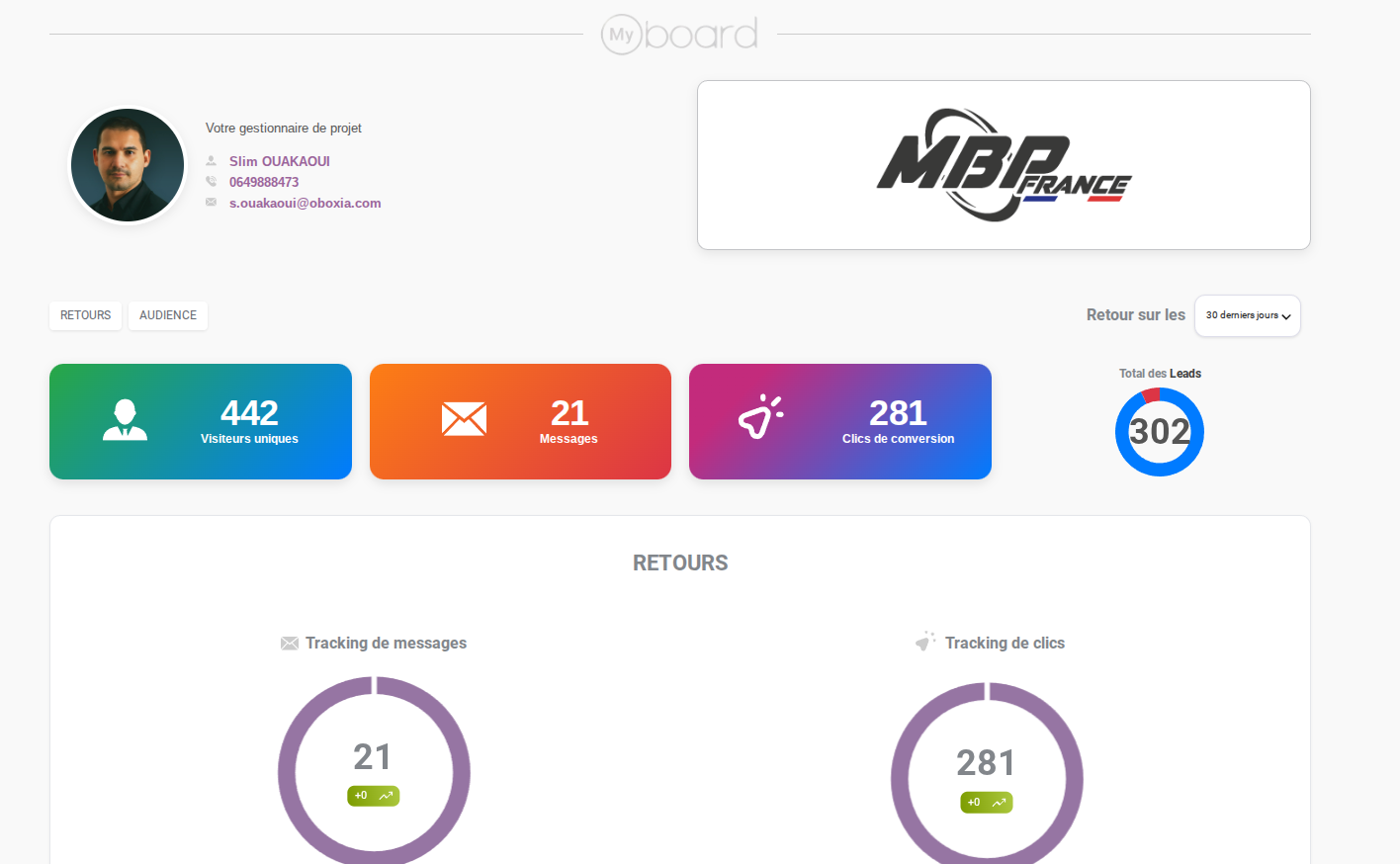Click the envelope icon beside Tracking de messages
The height and width of the screenshot is (864, 1400).
290,644
